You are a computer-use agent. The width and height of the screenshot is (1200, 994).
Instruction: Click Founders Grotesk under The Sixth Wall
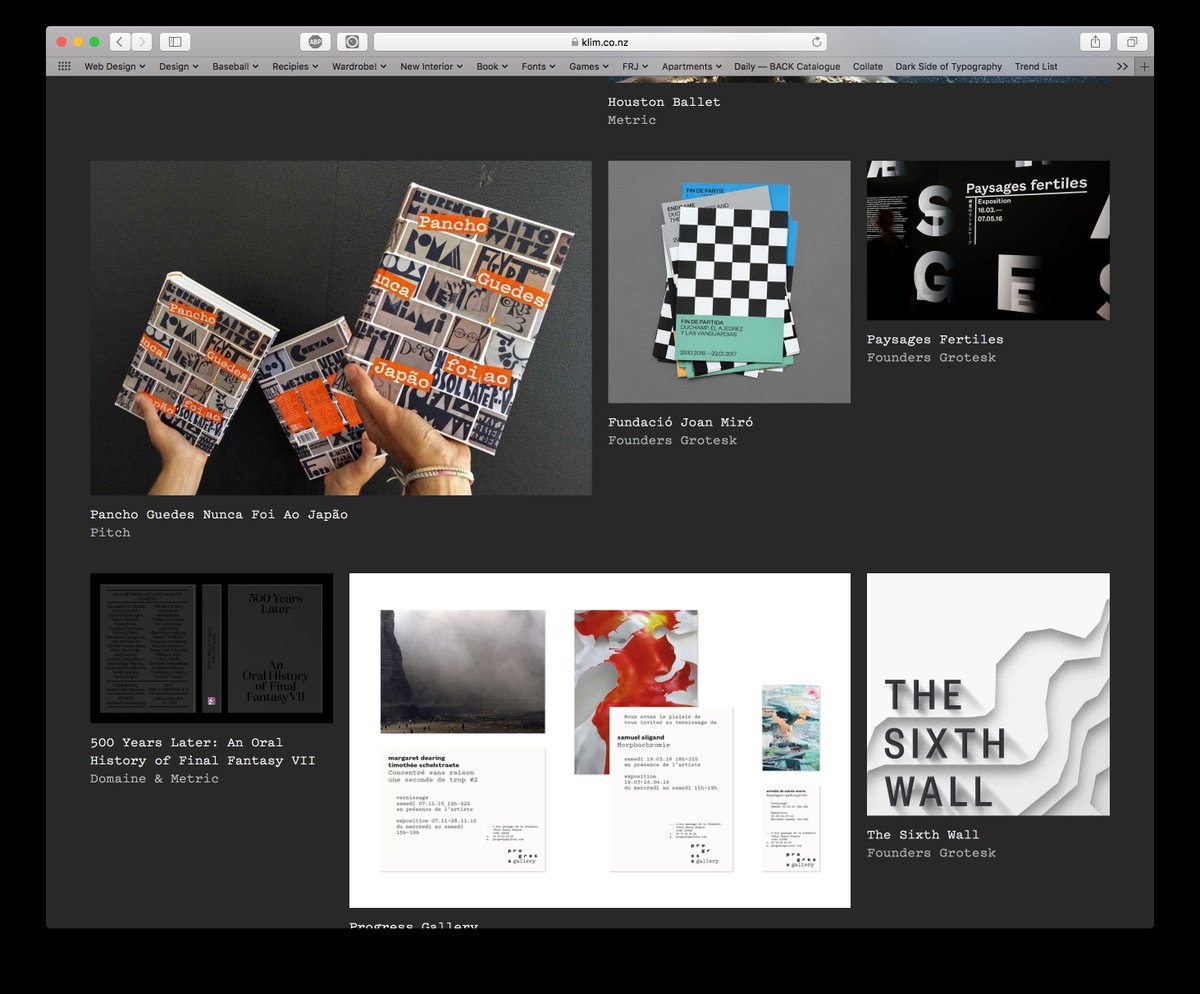point(932,853)
